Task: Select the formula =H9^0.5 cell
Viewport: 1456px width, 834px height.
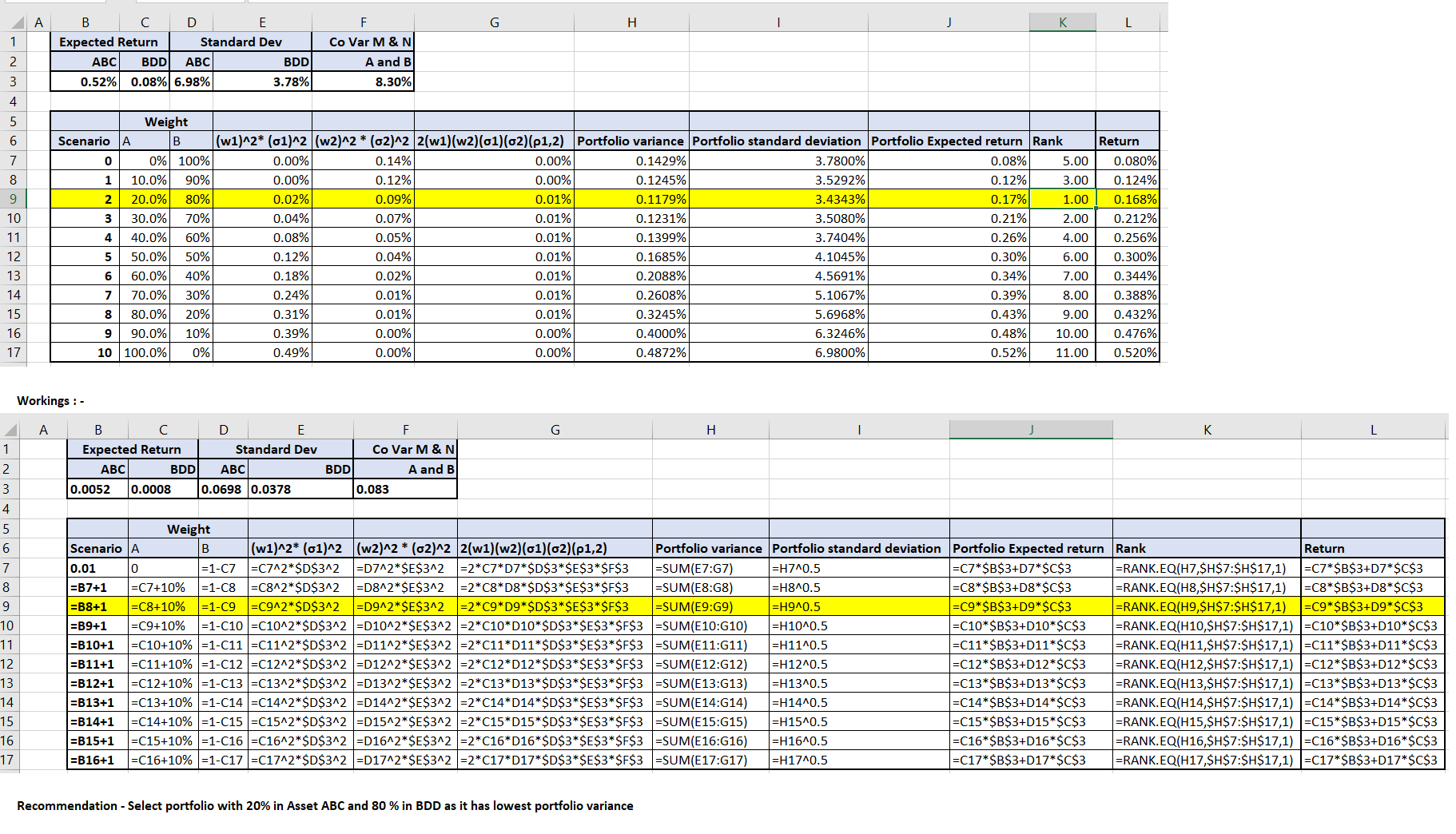Action: (859, 606)
